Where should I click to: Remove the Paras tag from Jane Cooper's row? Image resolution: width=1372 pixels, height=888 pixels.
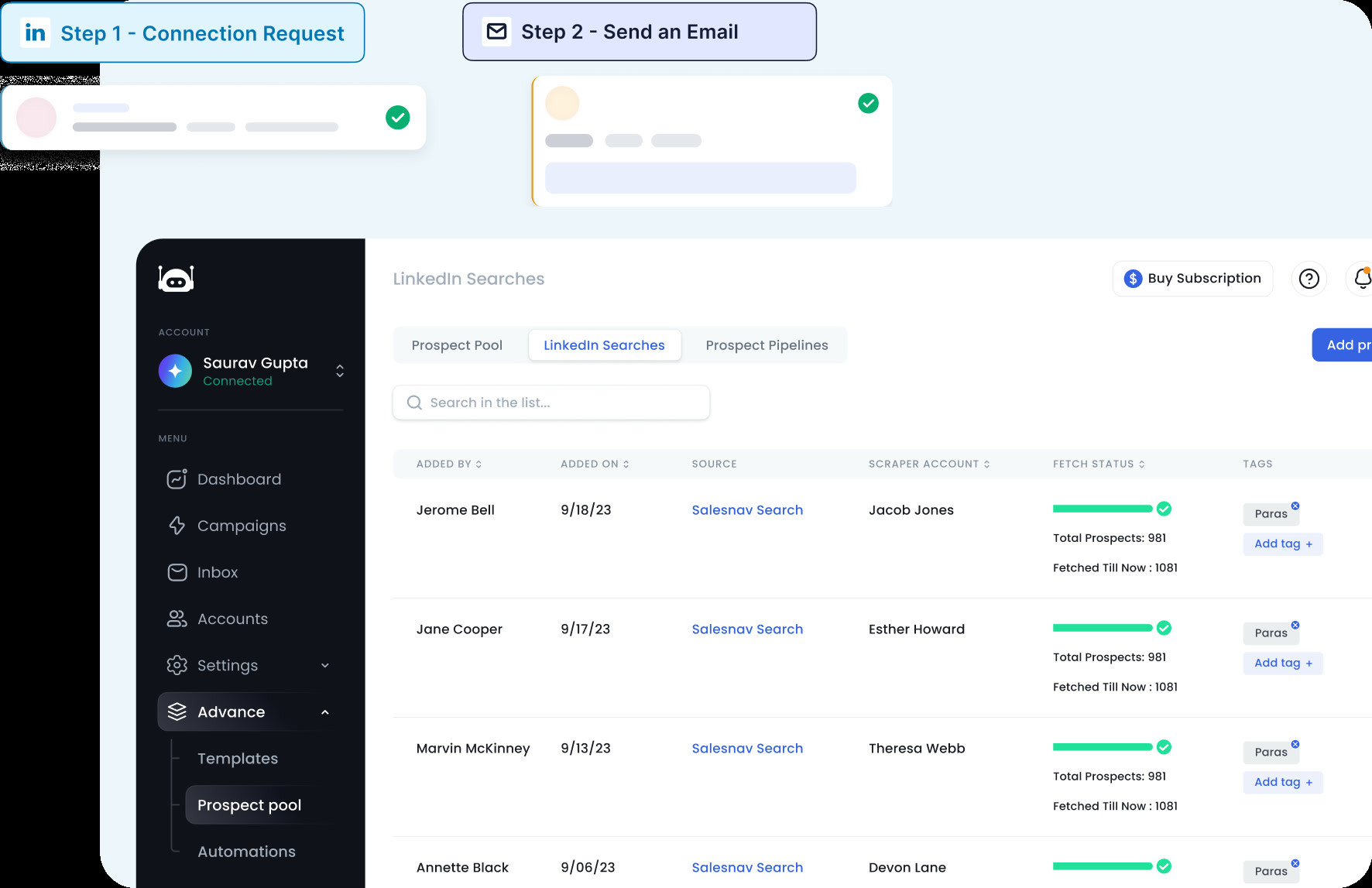click(x=1296, y=623)
